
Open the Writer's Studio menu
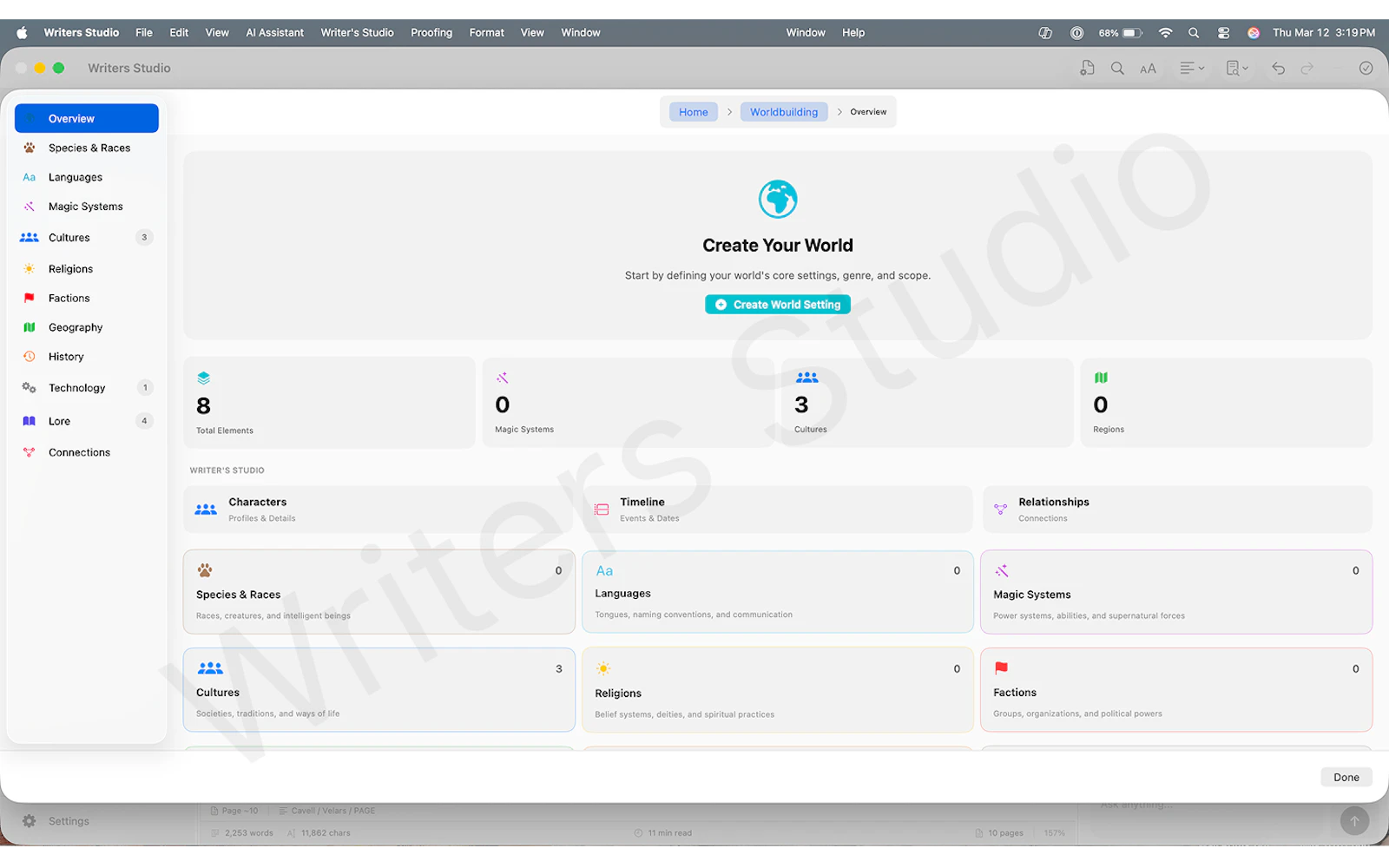pos(357,32)
